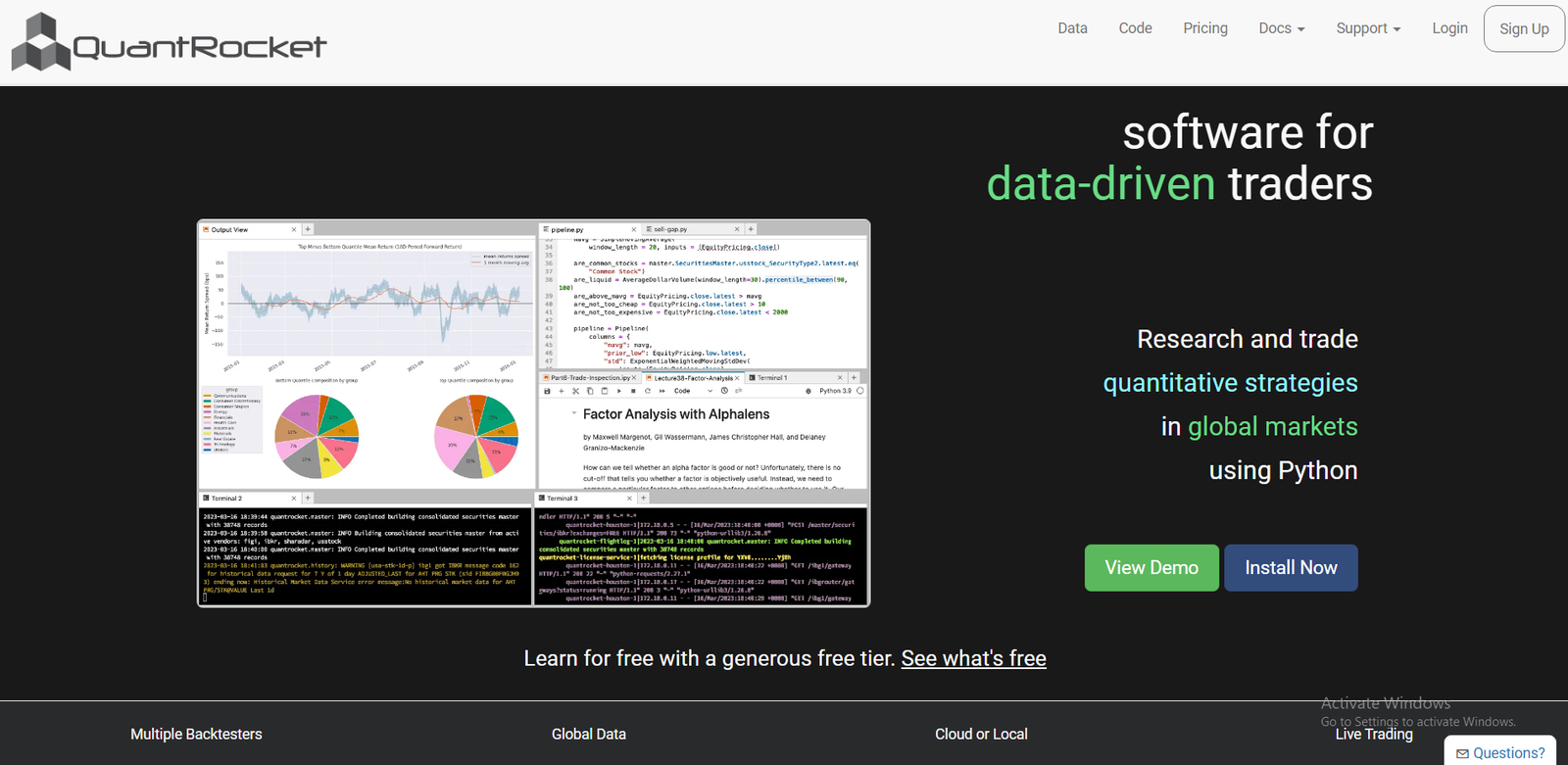Click the Sign Up button
This screenshot has height=765, width=1568.
1524,28
